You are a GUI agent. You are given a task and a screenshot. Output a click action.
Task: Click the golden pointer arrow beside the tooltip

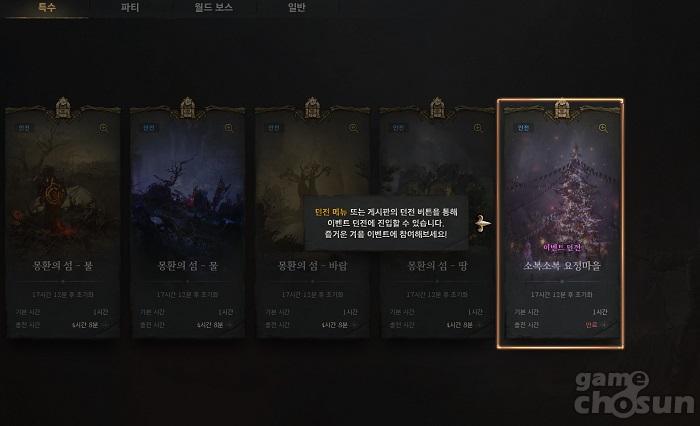482,223
